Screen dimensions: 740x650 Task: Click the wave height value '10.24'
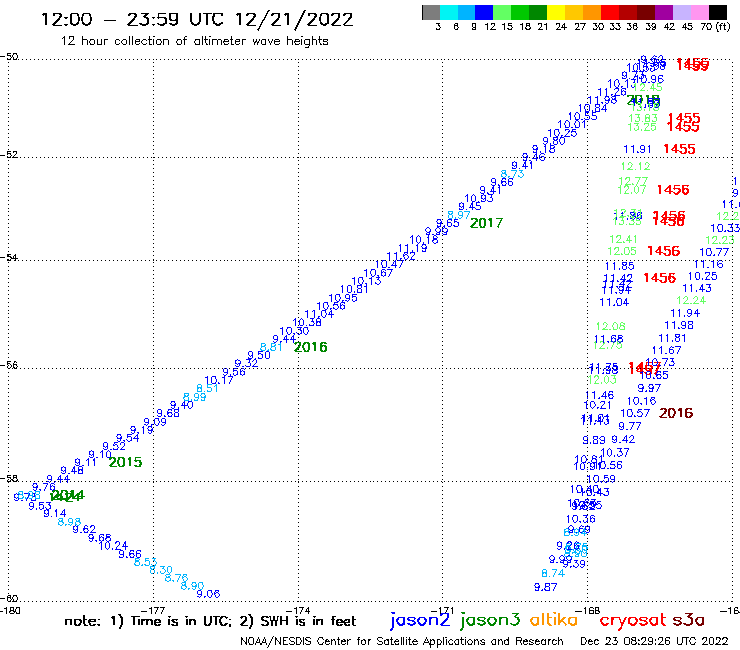(x=113, y=546)
